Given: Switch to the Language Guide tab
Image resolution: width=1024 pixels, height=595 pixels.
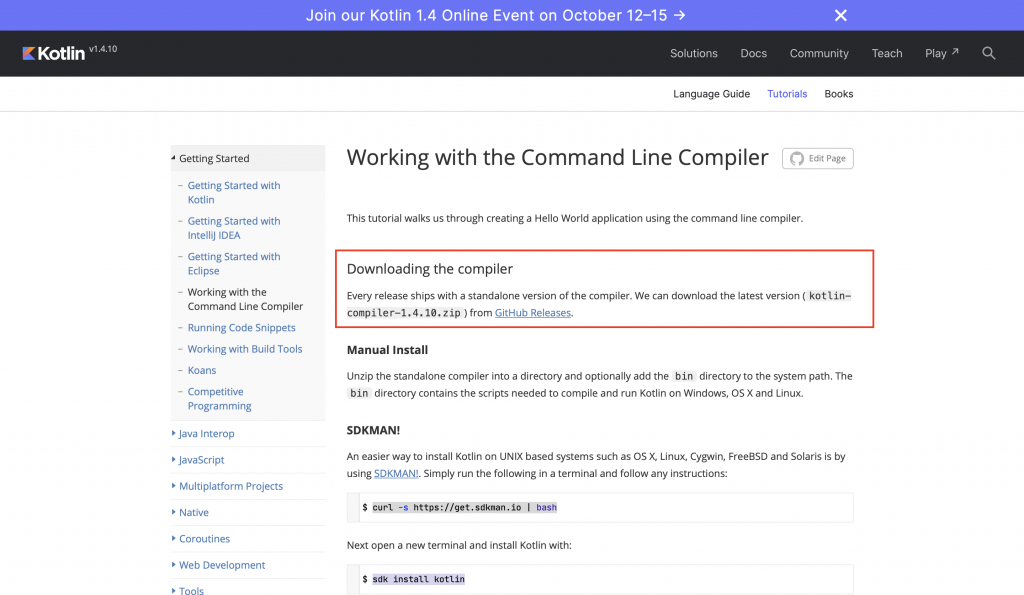Looking at the screenshot, I should [x=711, y=94].
